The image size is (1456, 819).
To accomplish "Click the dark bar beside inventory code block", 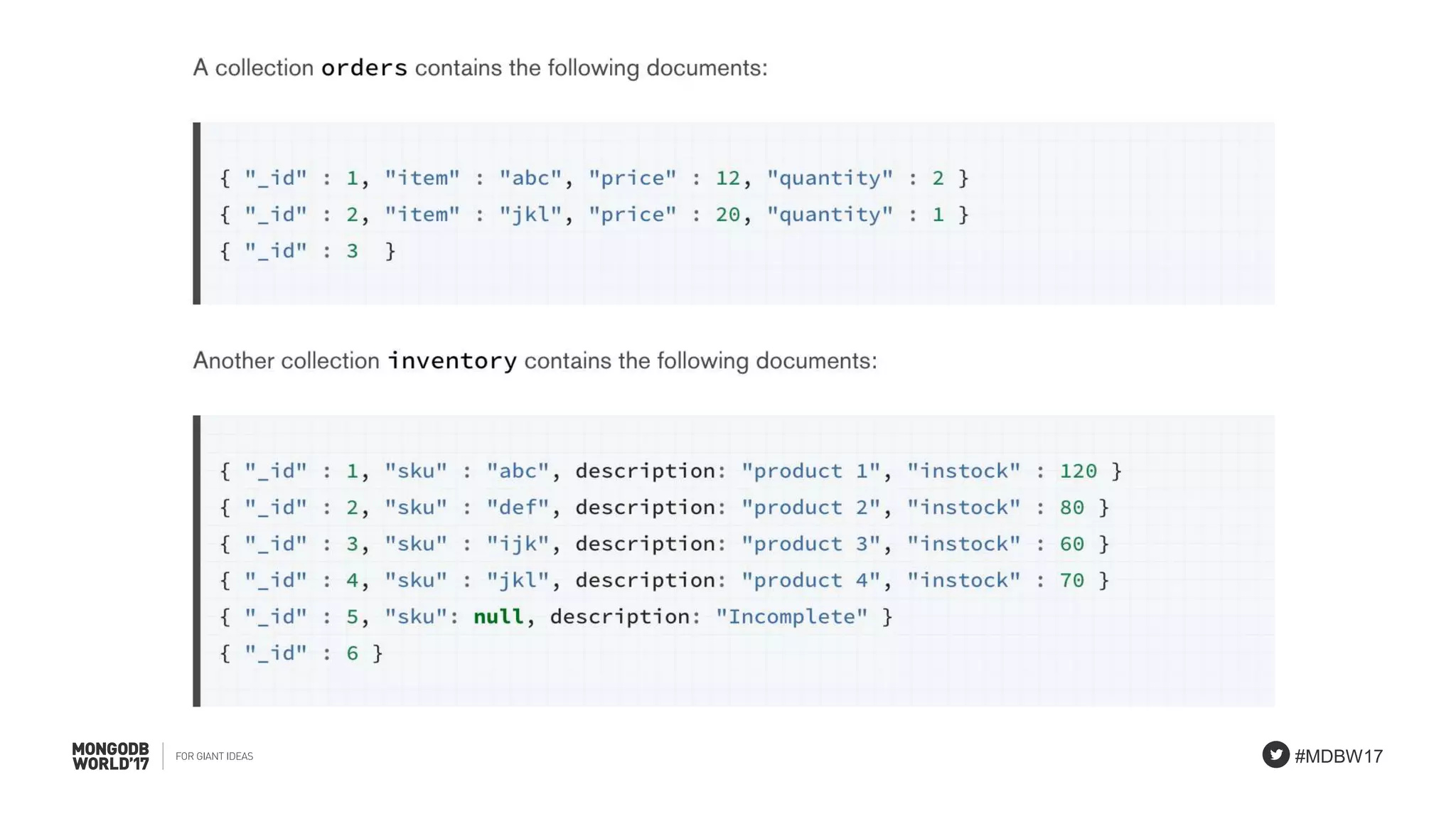I will click(197, 561).
